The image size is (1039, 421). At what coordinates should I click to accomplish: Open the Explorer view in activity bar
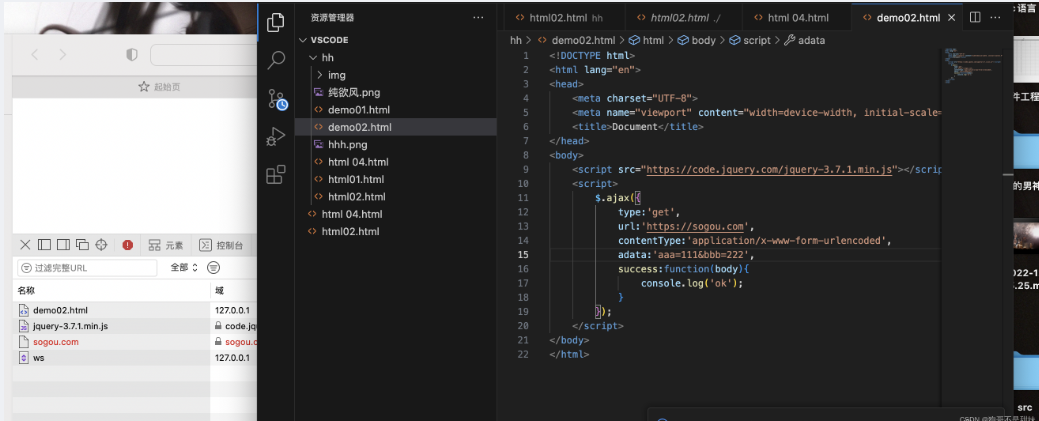click(276, 23)
